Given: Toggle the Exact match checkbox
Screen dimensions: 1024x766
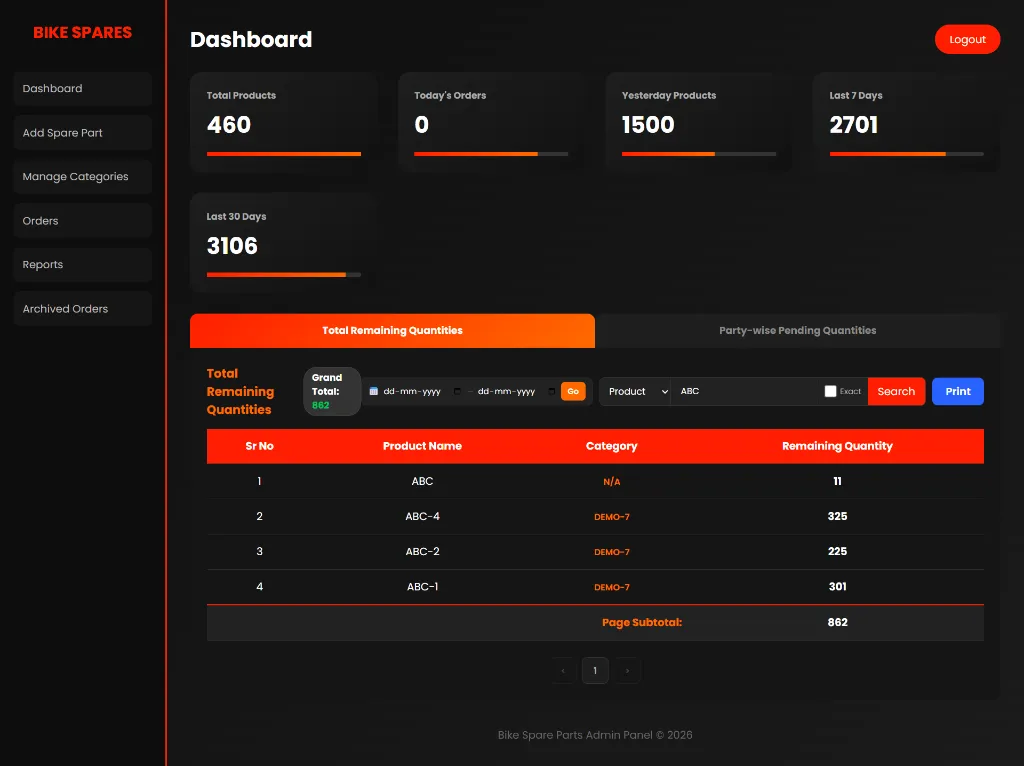Looking at the screenshot, I should click(830, 391).
